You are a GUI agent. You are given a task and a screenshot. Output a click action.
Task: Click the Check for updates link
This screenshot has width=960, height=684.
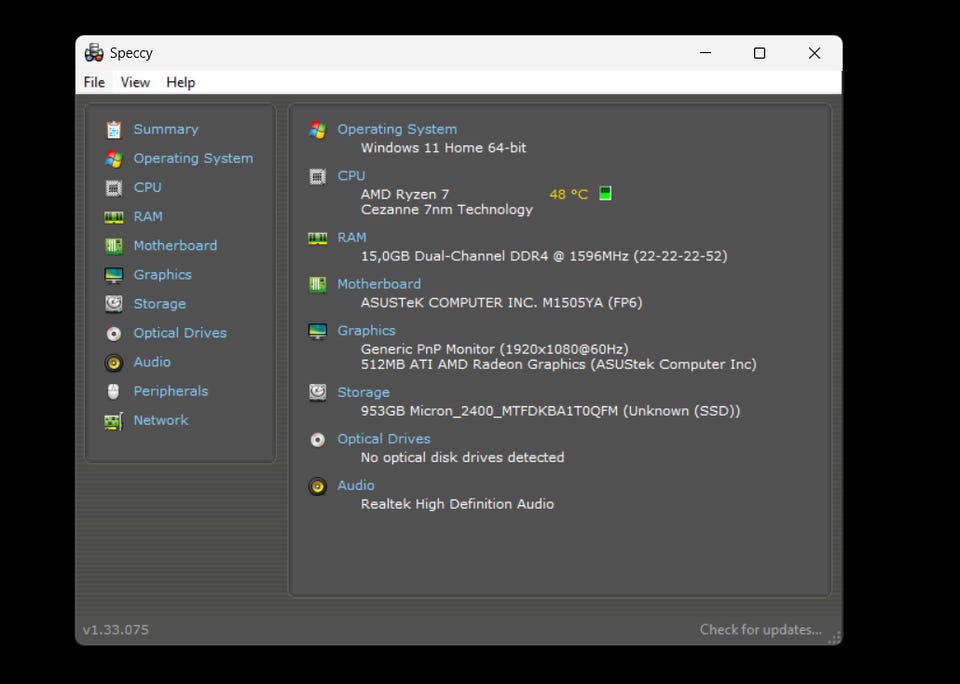(x=760, y=630)
